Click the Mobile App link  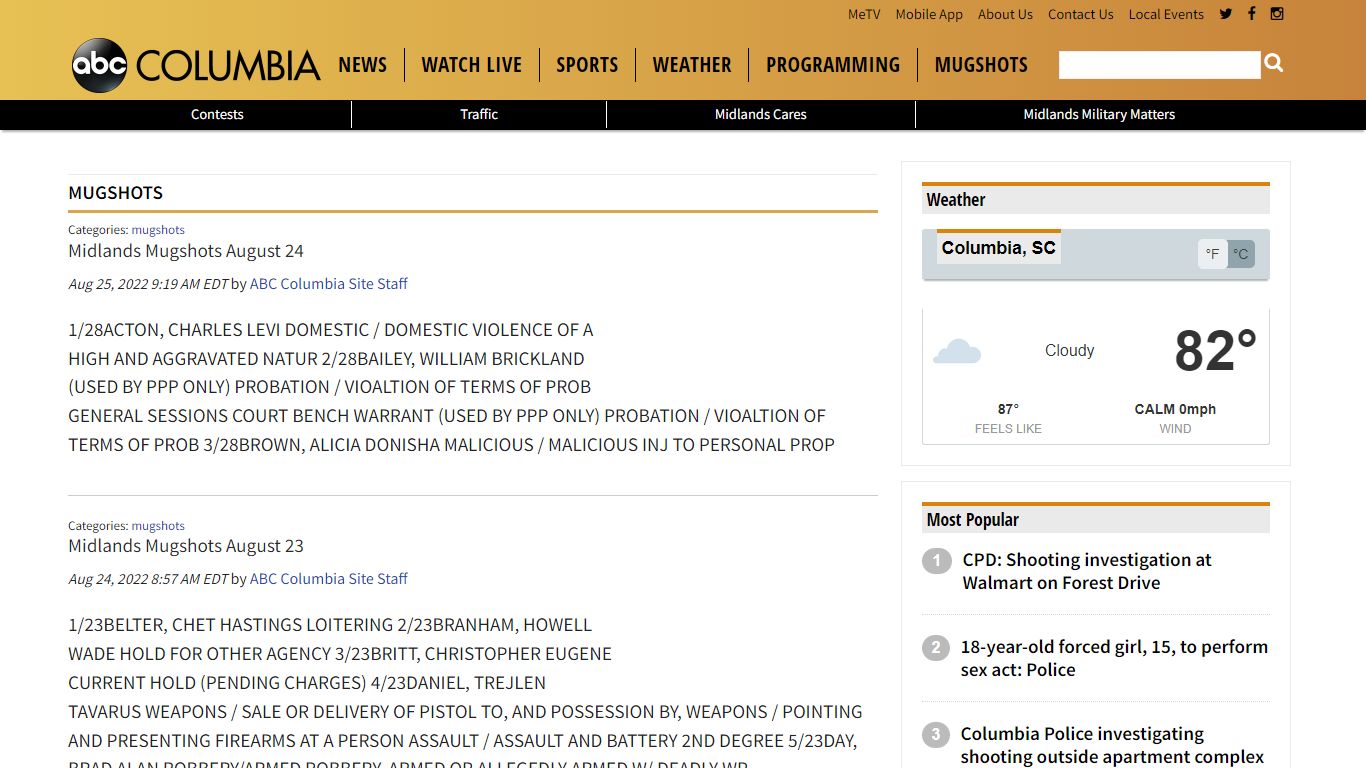click(x=929, y=14)
